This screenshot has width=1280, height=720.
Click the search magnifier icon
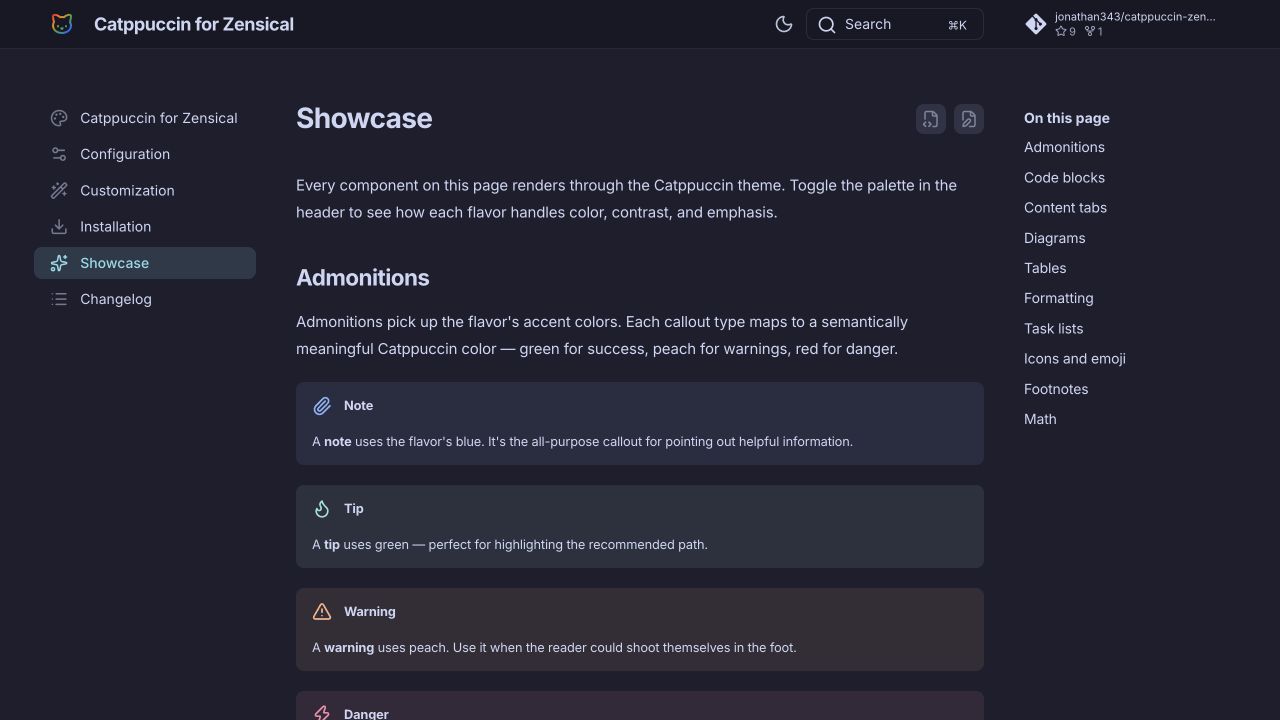pos(827,25)
